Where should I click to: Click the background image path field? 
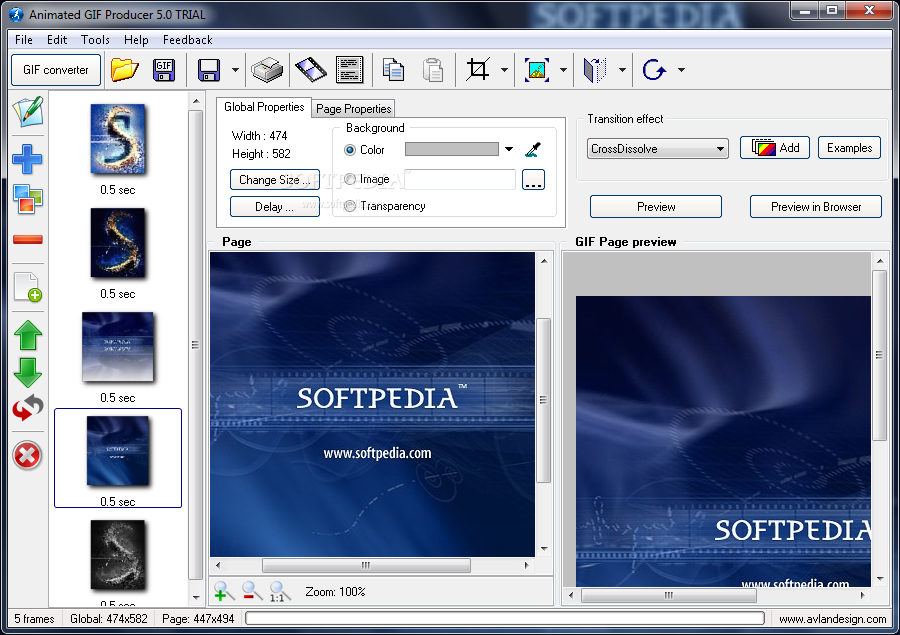(x=460, y=180)
